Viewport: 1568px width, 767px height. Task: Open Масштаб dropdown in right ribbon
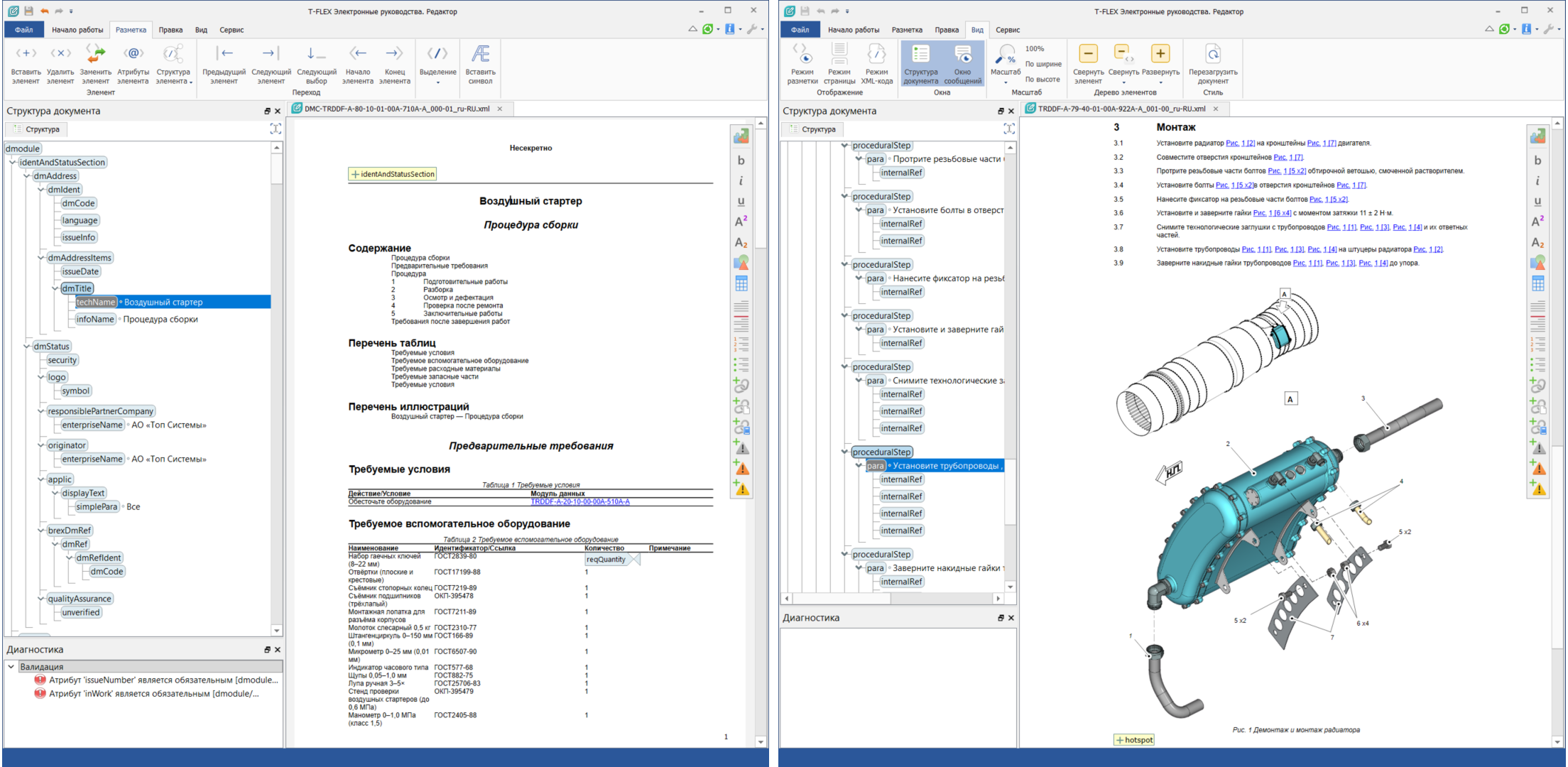point(1006,63)
